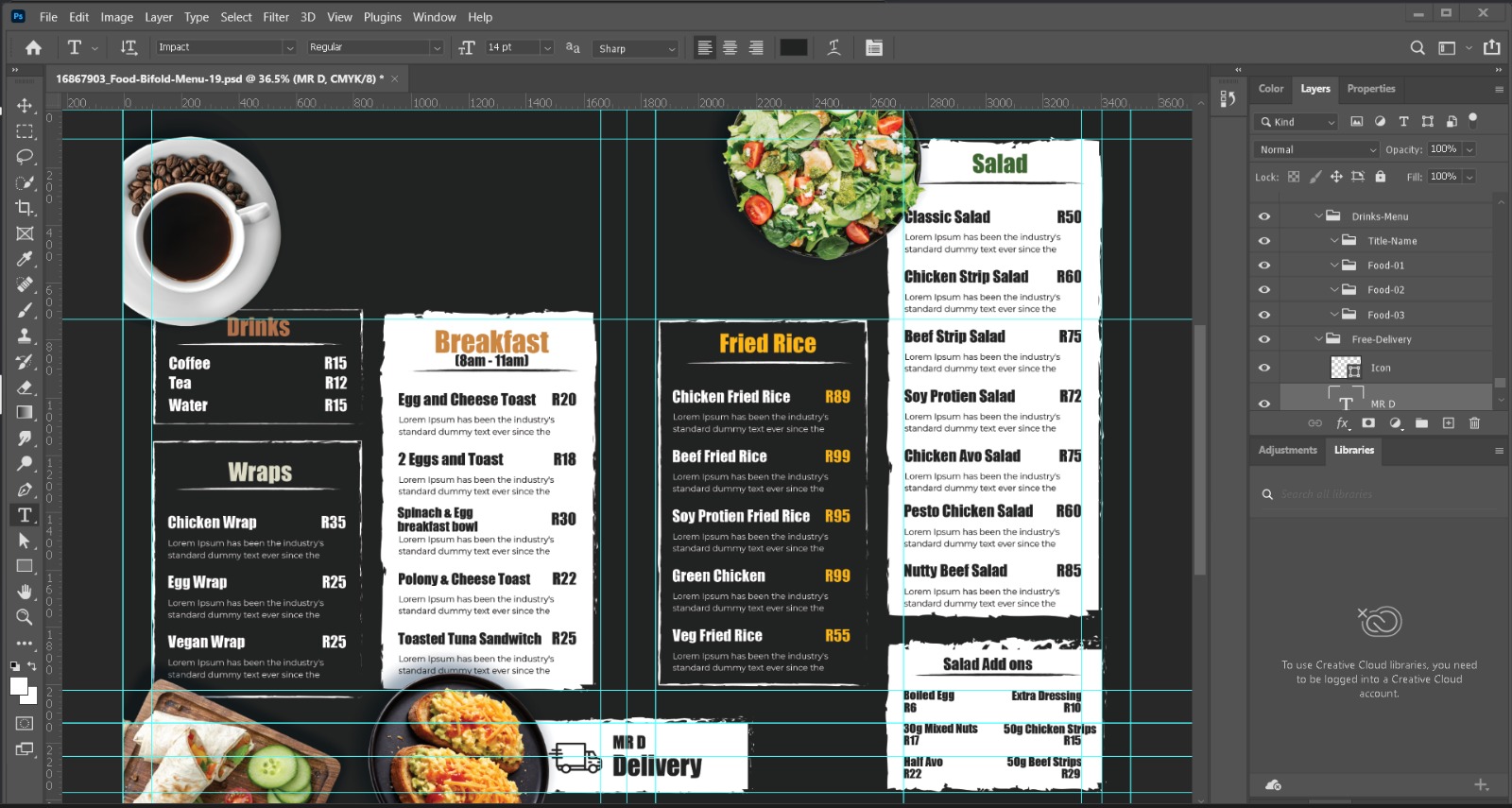Open the warp text icon

833,48
